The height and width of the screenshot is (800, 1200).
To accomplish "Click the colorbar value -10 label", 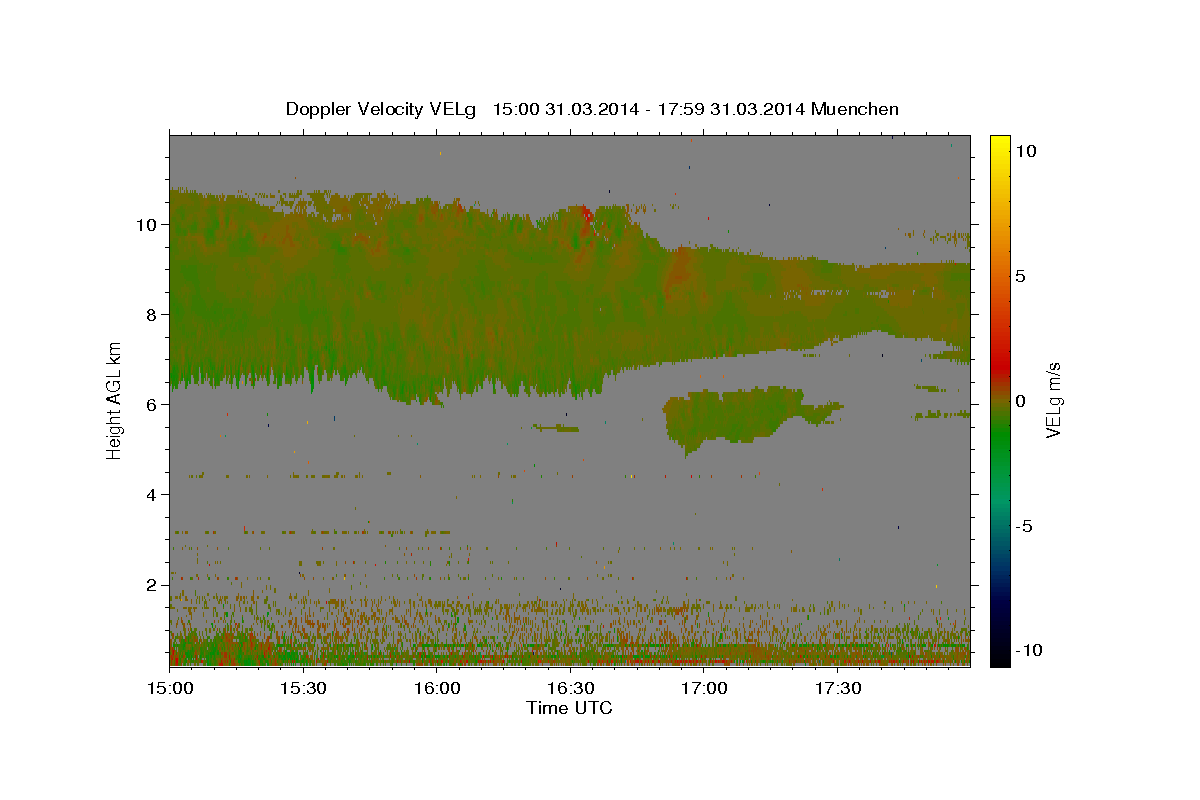I will pyautogui.click(x=1028, y=650).
